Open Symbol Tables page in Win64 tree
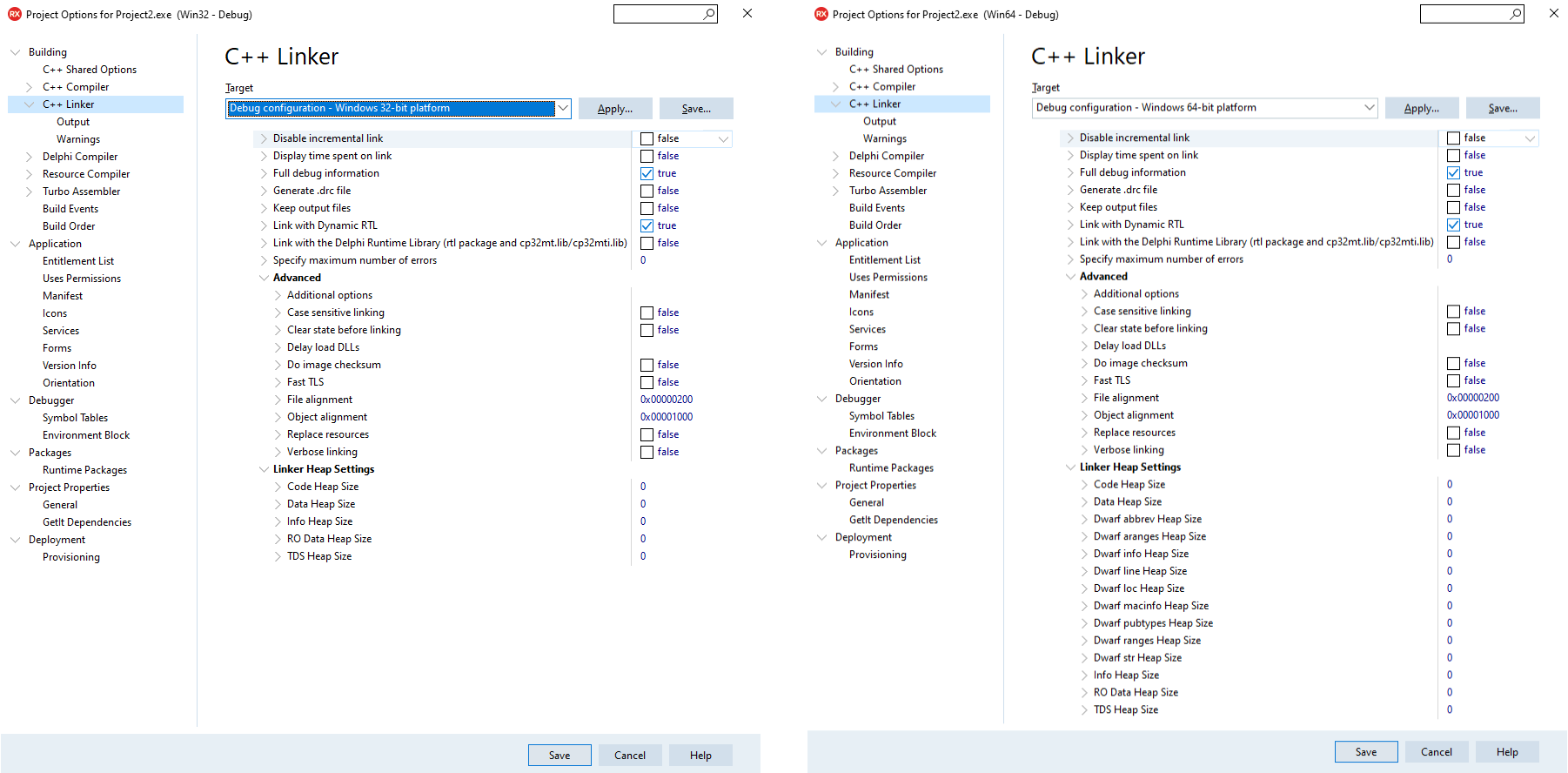The height and width of the screenshot is (773, 1568). tap(881, 416)
